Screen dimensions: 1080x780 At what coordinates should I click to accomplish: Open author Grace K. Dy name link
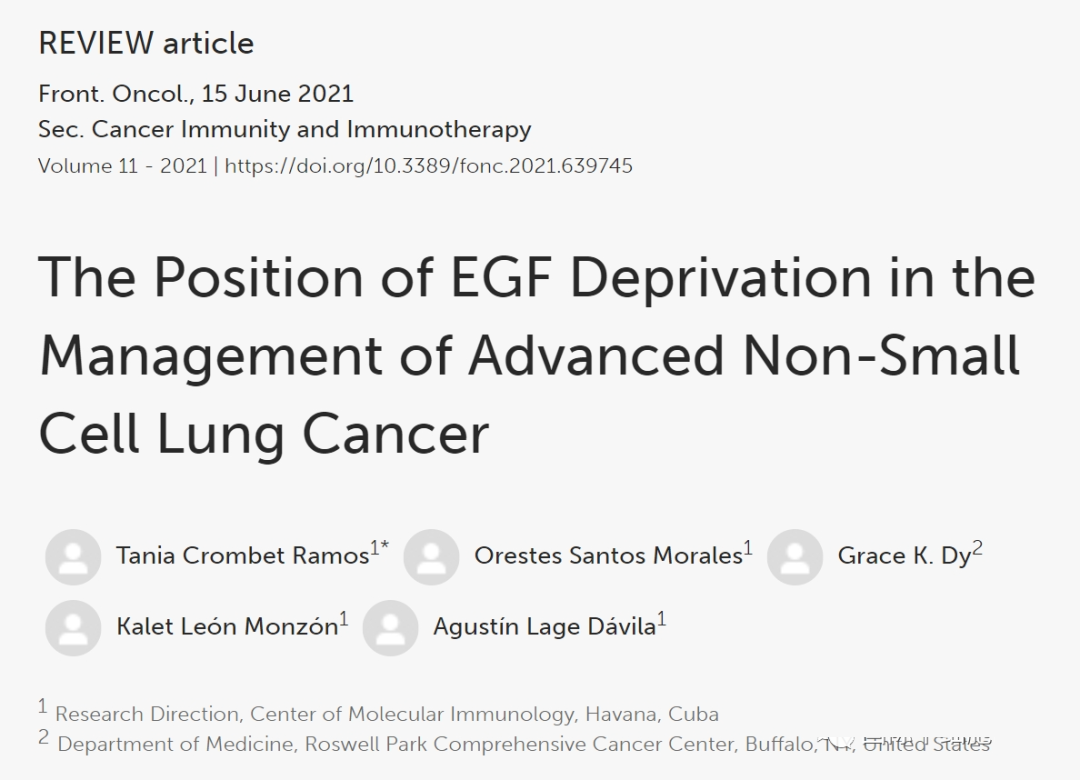904,555
